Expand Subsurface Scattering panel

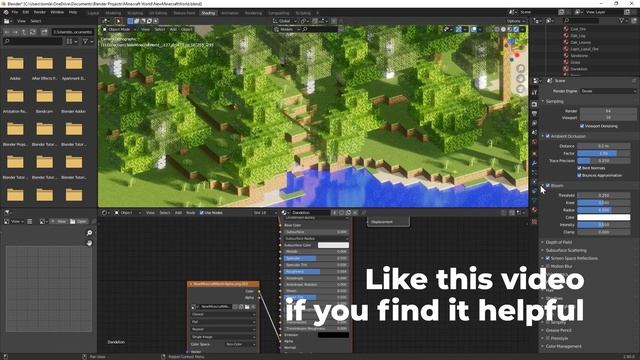(x=566, y=250)
